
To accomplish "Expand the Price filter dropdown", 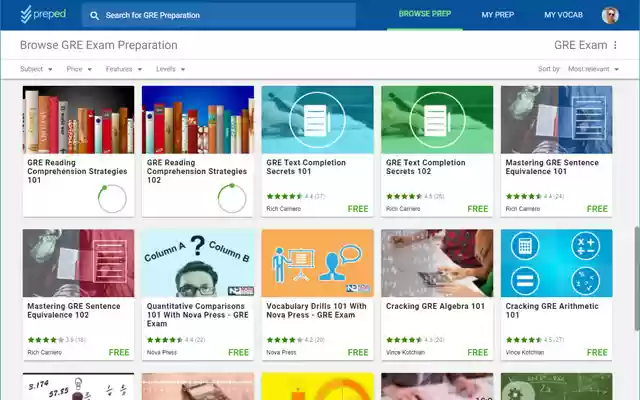I will [x=79, y=69].
